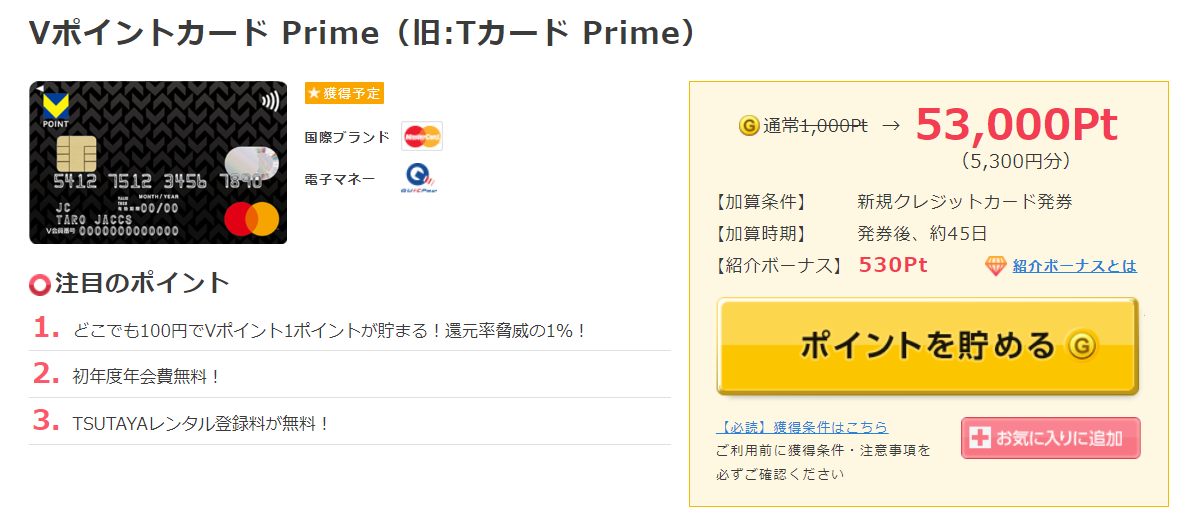
Task: Click the Vポイントカード Prime card image
Action: (158, 163)
